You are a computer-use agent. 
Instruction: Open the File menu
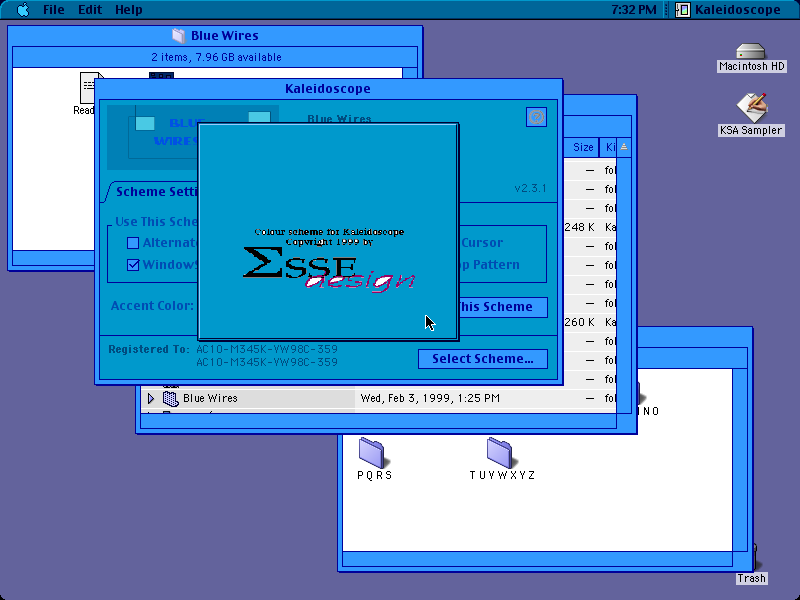(x=54, y=9)
